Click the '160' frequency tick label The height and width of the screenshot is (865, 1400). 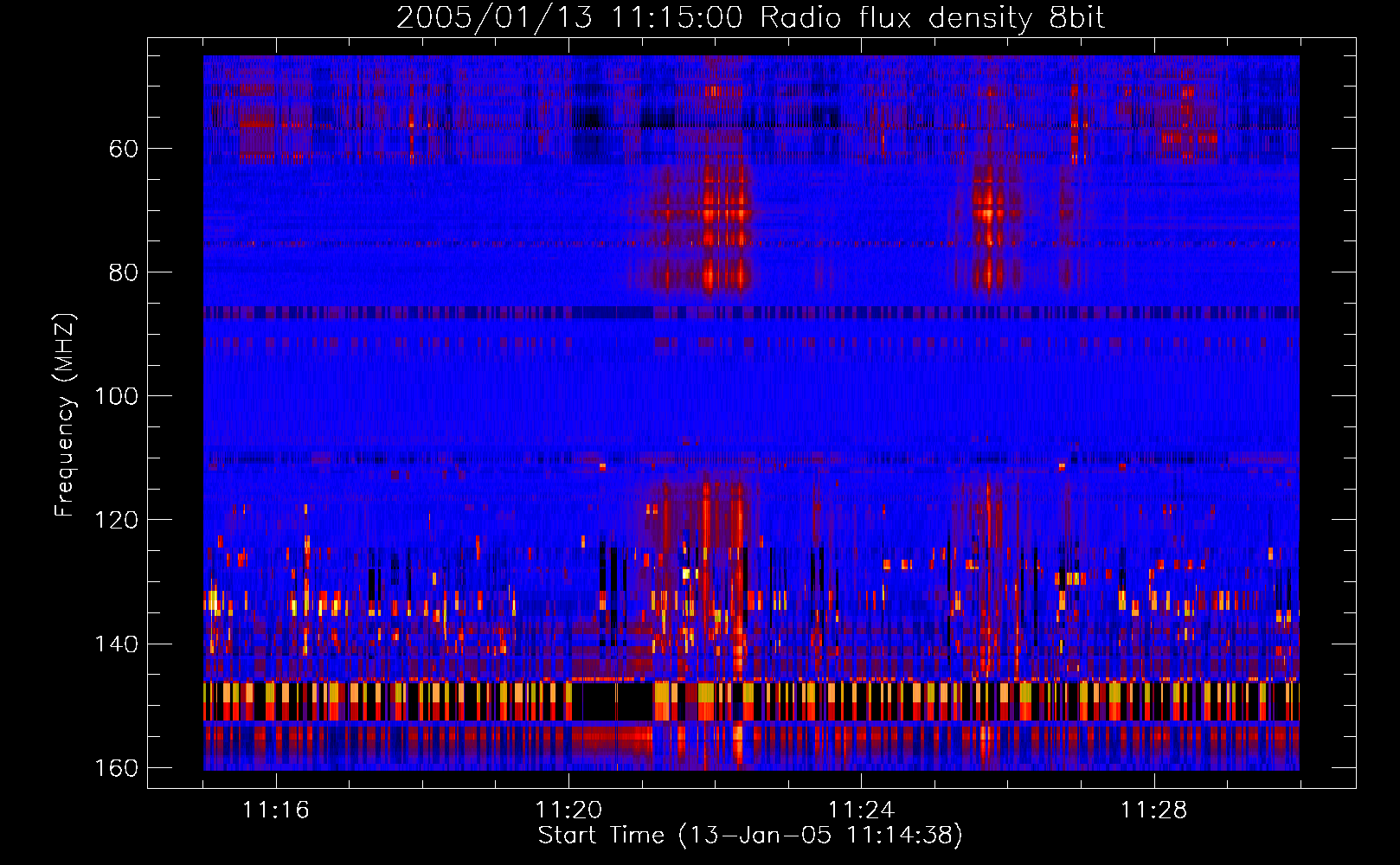tap(116, 768)
